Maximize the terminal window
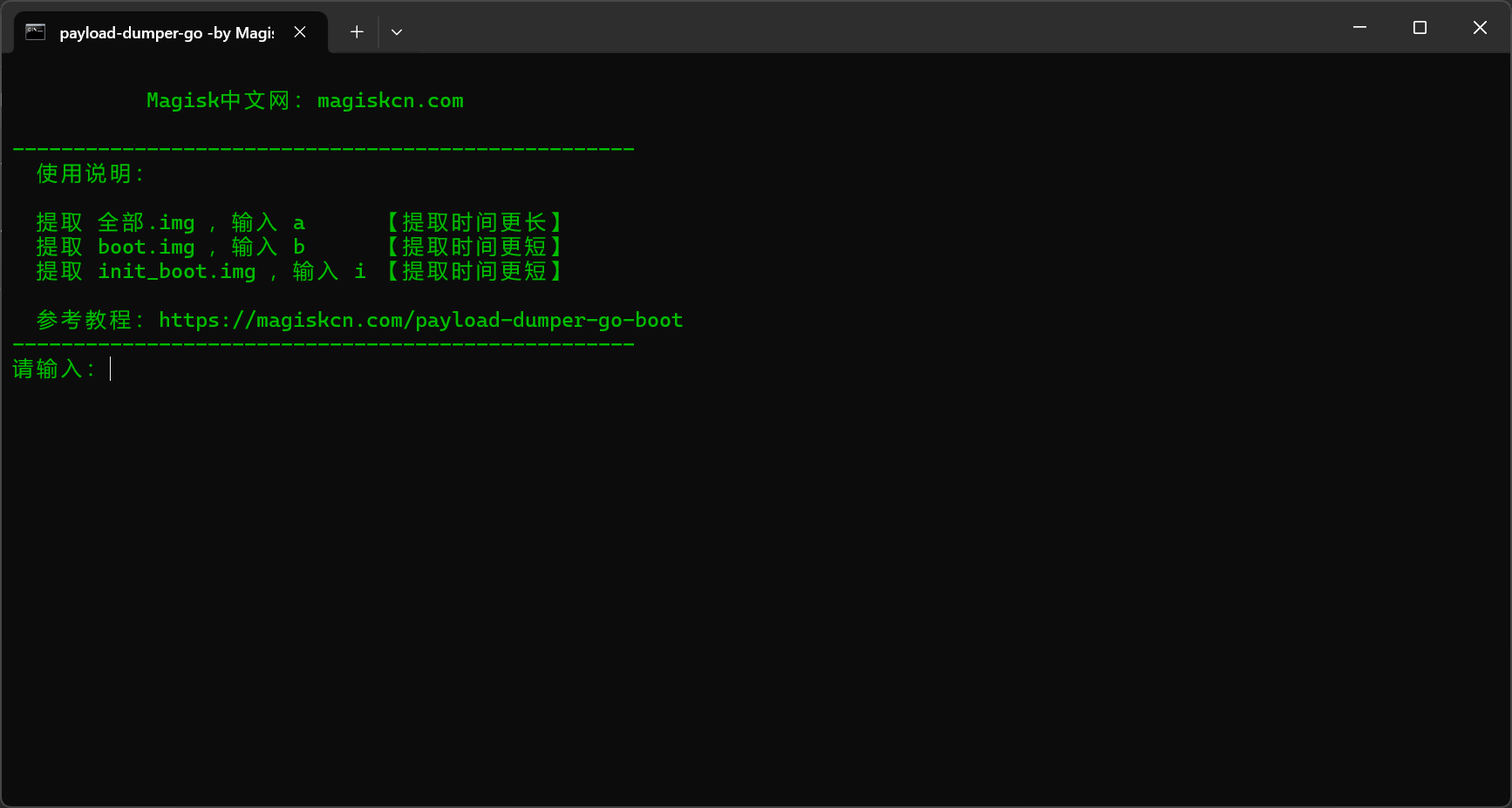The image size is (1512, 808). point(1419,28)
